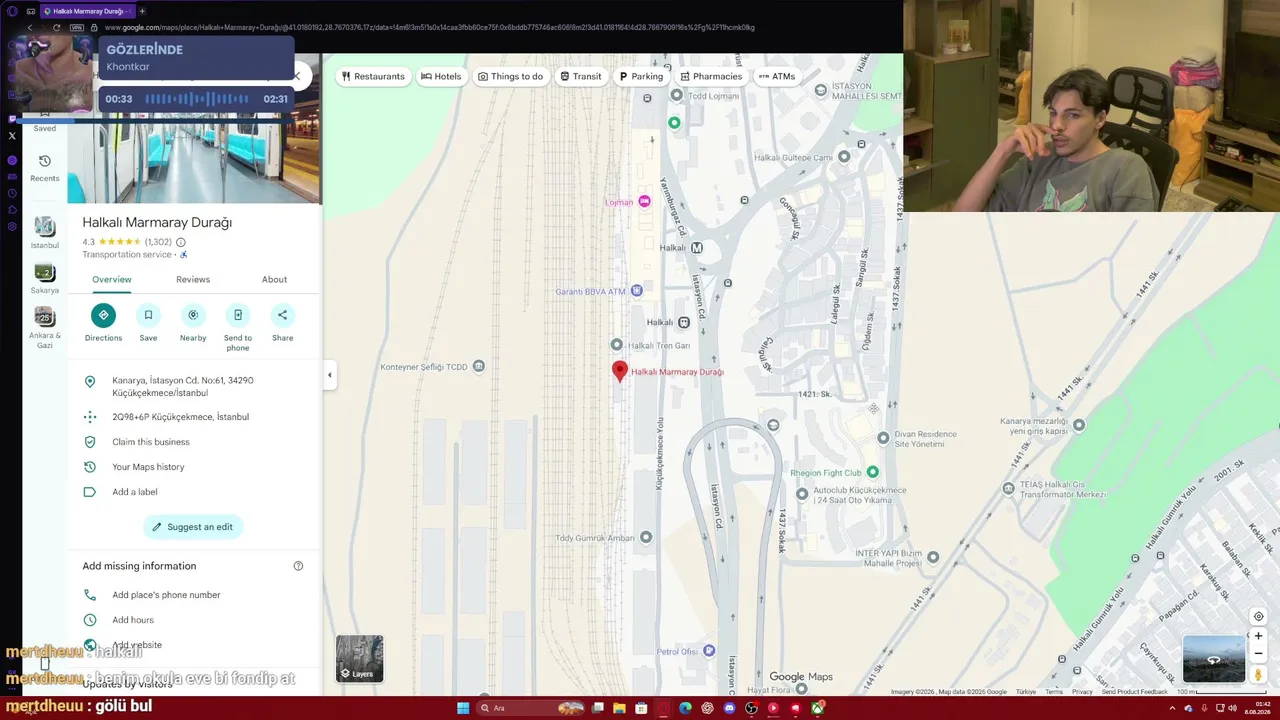Screen dimensions: 1280x720
Task: Collapse the side panel arrow
Action: tap(329, 375)
